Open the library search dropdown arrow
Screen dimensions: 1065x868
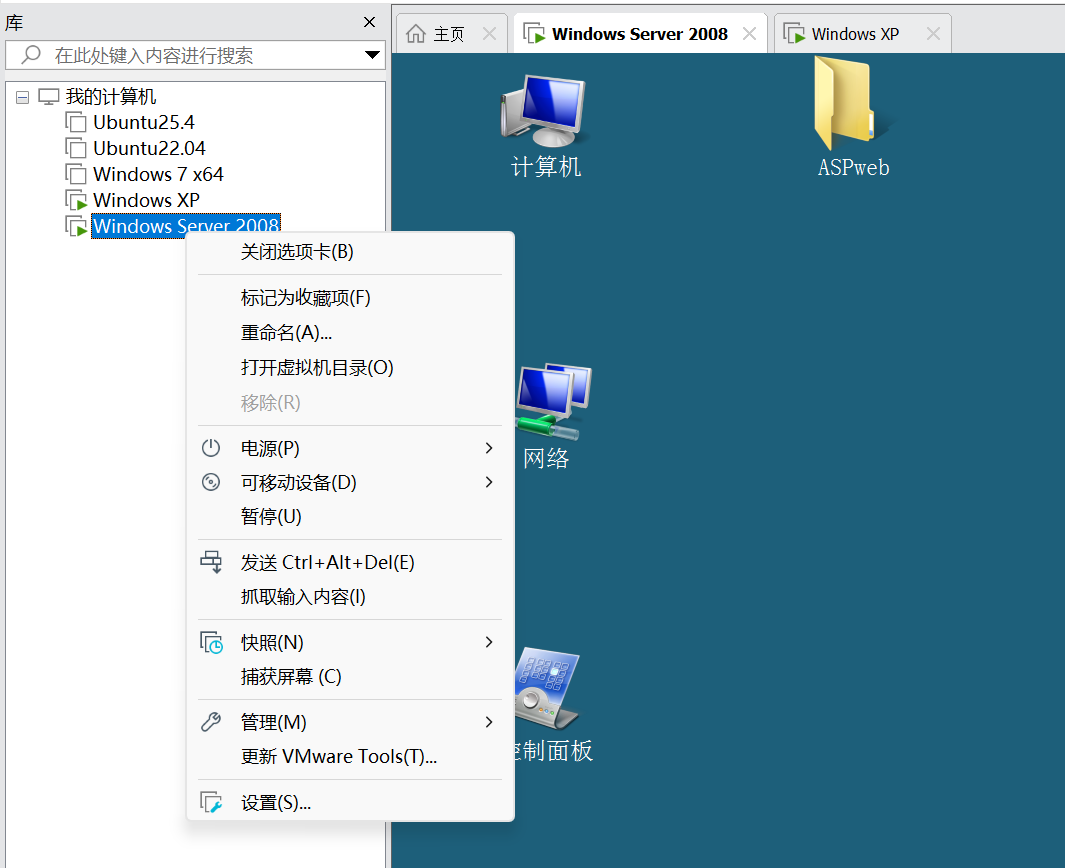[x=372, y=54]
